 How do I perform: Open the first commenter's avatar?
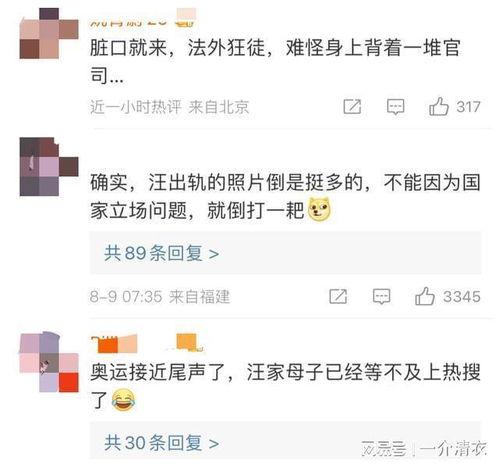(x=49, y=34)
